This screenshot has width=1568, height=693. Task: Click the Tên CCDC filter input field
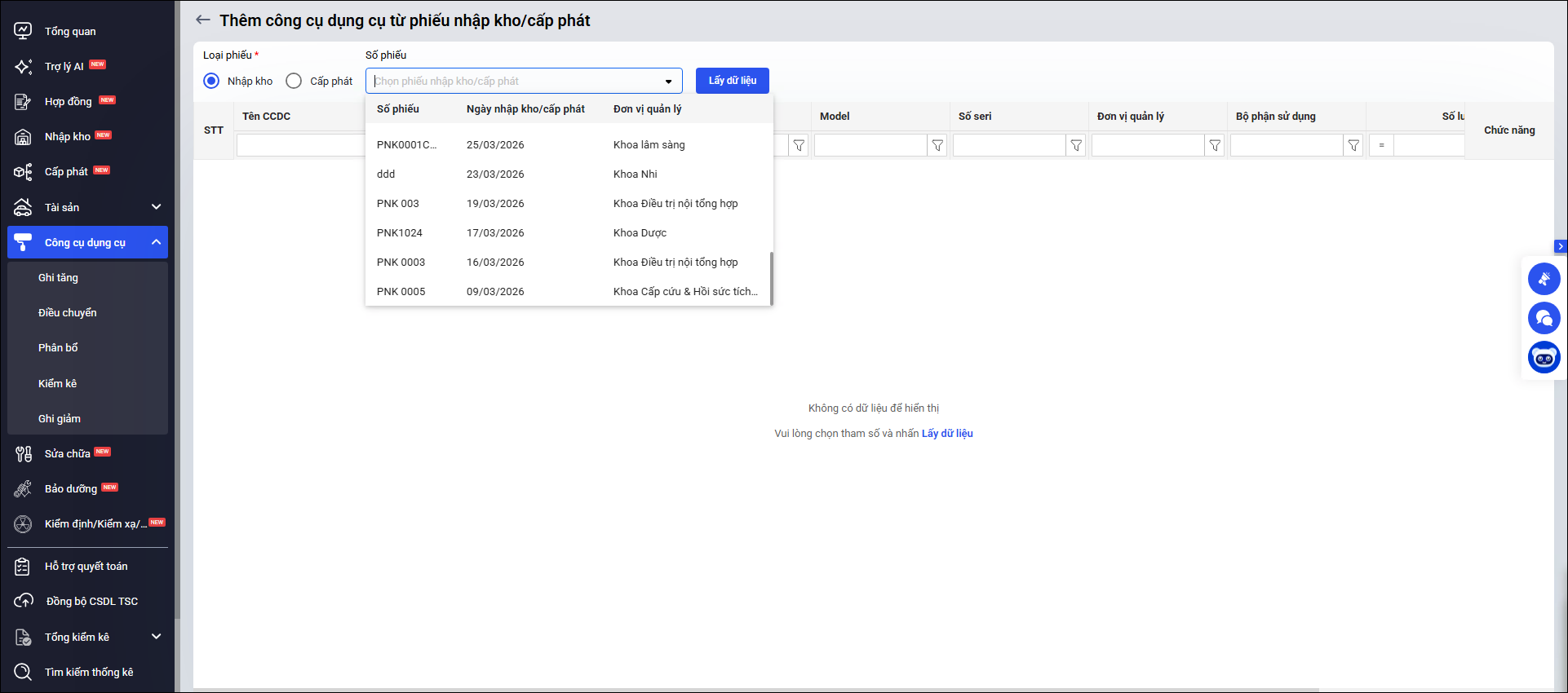[300, 146]
